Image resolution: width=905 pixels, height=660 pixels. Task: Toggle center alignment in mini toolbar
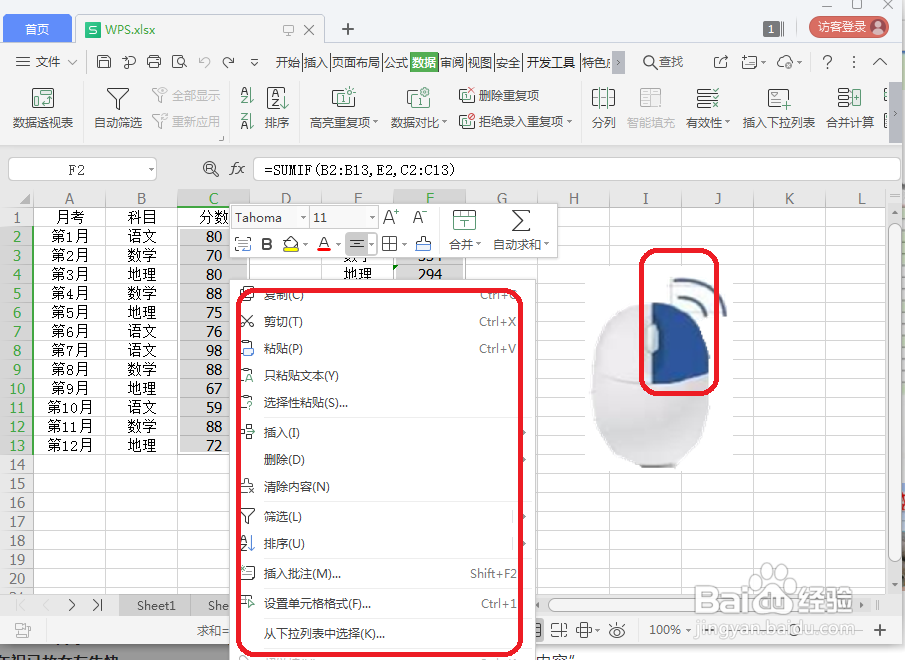click(357, 245)
